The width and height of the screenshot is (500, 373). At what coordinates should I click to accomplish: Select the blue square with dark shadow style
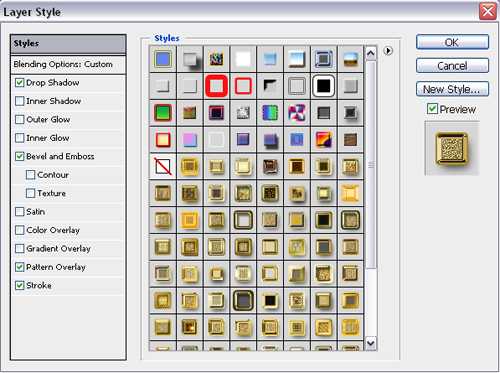(x=270, y=140)
